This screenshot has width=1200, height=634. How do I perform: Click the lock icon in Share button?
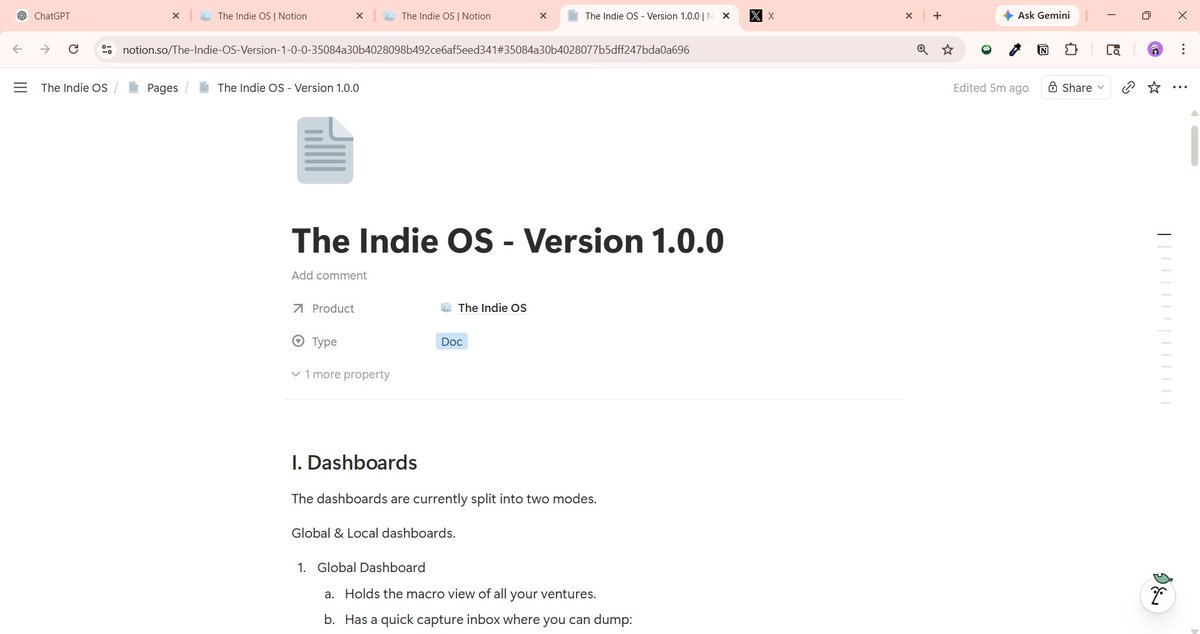point(1053,88)
